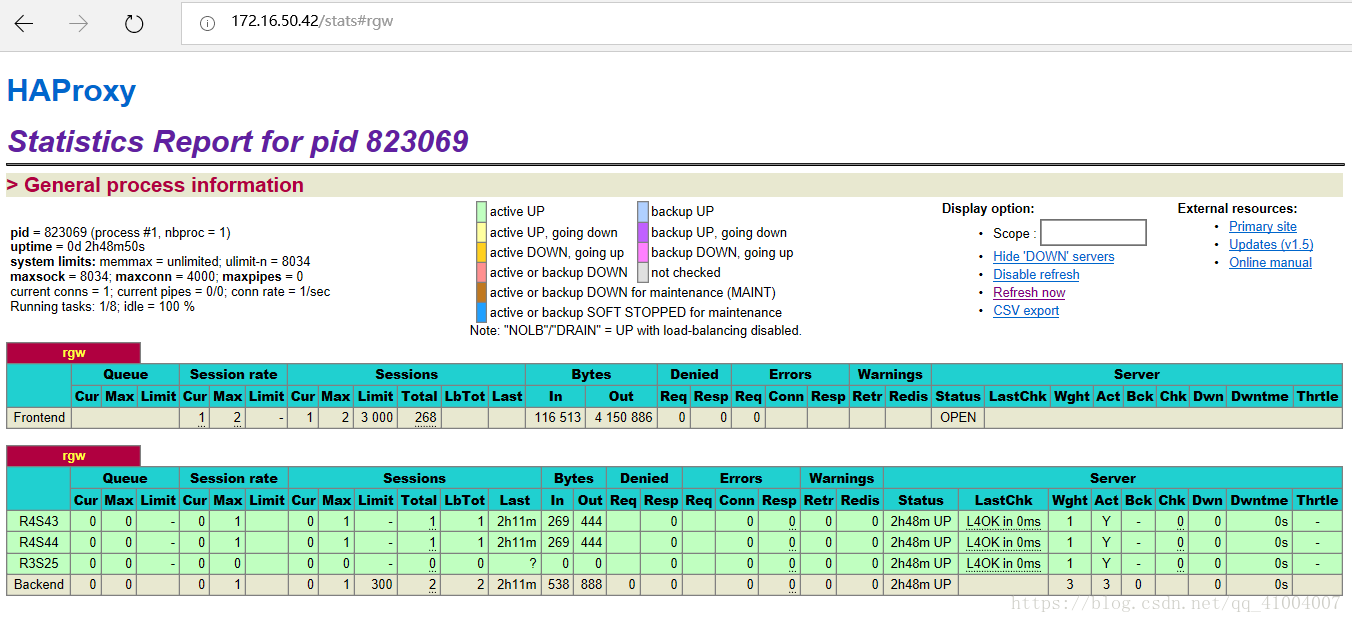Image resolution: width=1352 pixels, height=623 pixels.
Task: Reload the page with the refresh icon
Action: tap(134, 24)
